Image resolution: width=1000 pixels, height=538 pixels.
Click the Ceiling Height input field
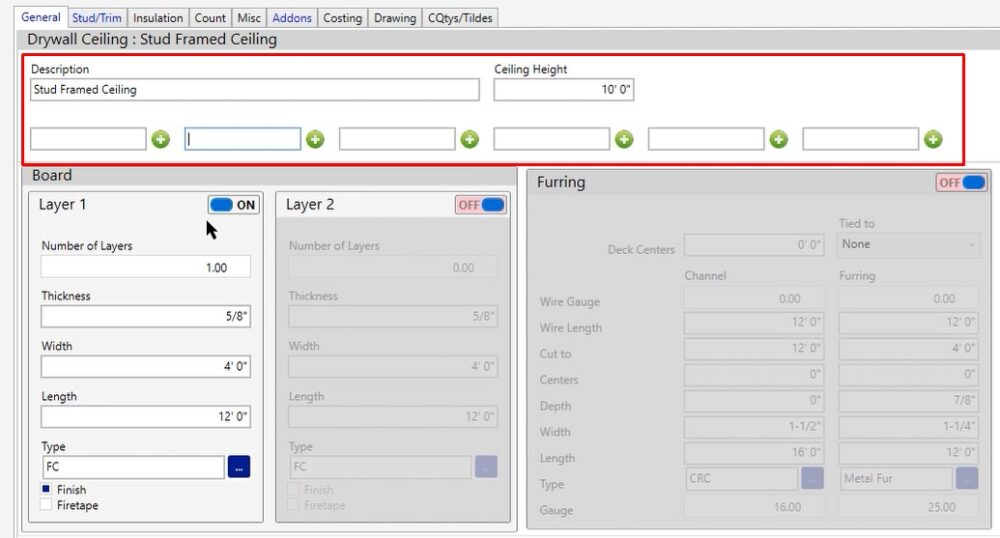pyautogui.click(x=563, y=90)
